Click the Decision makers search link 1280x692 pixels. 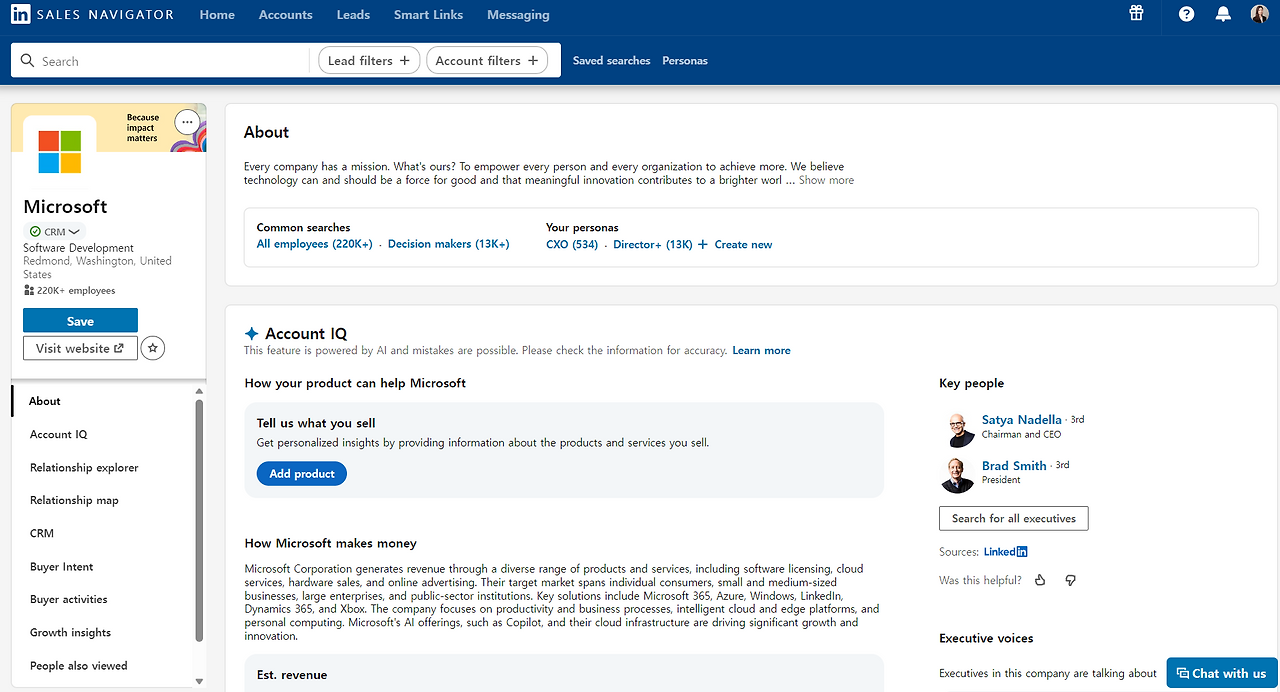point(448,243)
